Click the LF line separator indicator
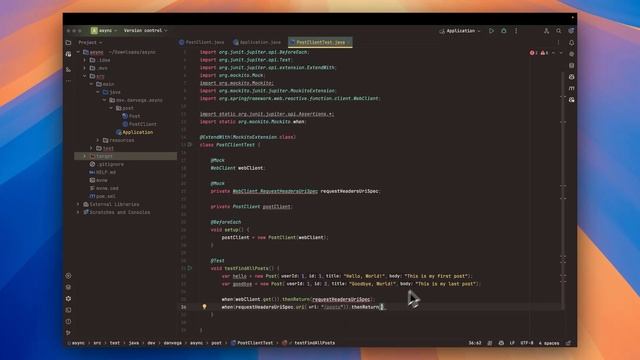 coord(512,343)
